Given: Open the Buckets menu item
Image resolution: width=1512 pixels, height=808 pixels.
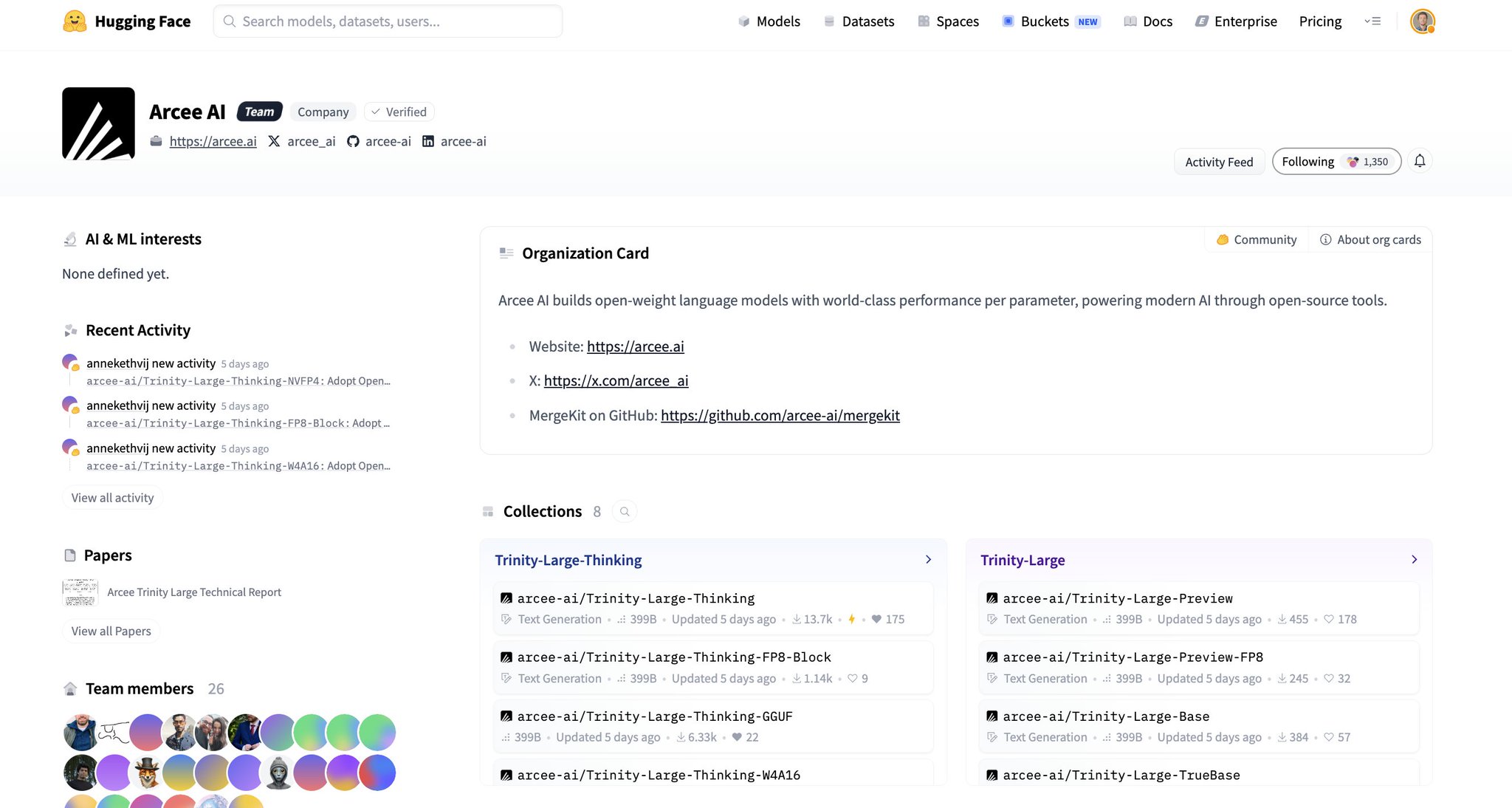Looking at the screenshot, I should click(1051, 21).
